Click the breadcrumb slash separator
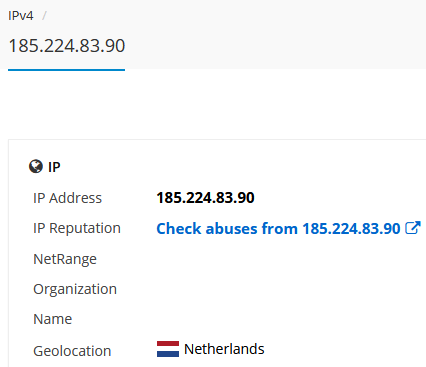 tap(44, 16)
